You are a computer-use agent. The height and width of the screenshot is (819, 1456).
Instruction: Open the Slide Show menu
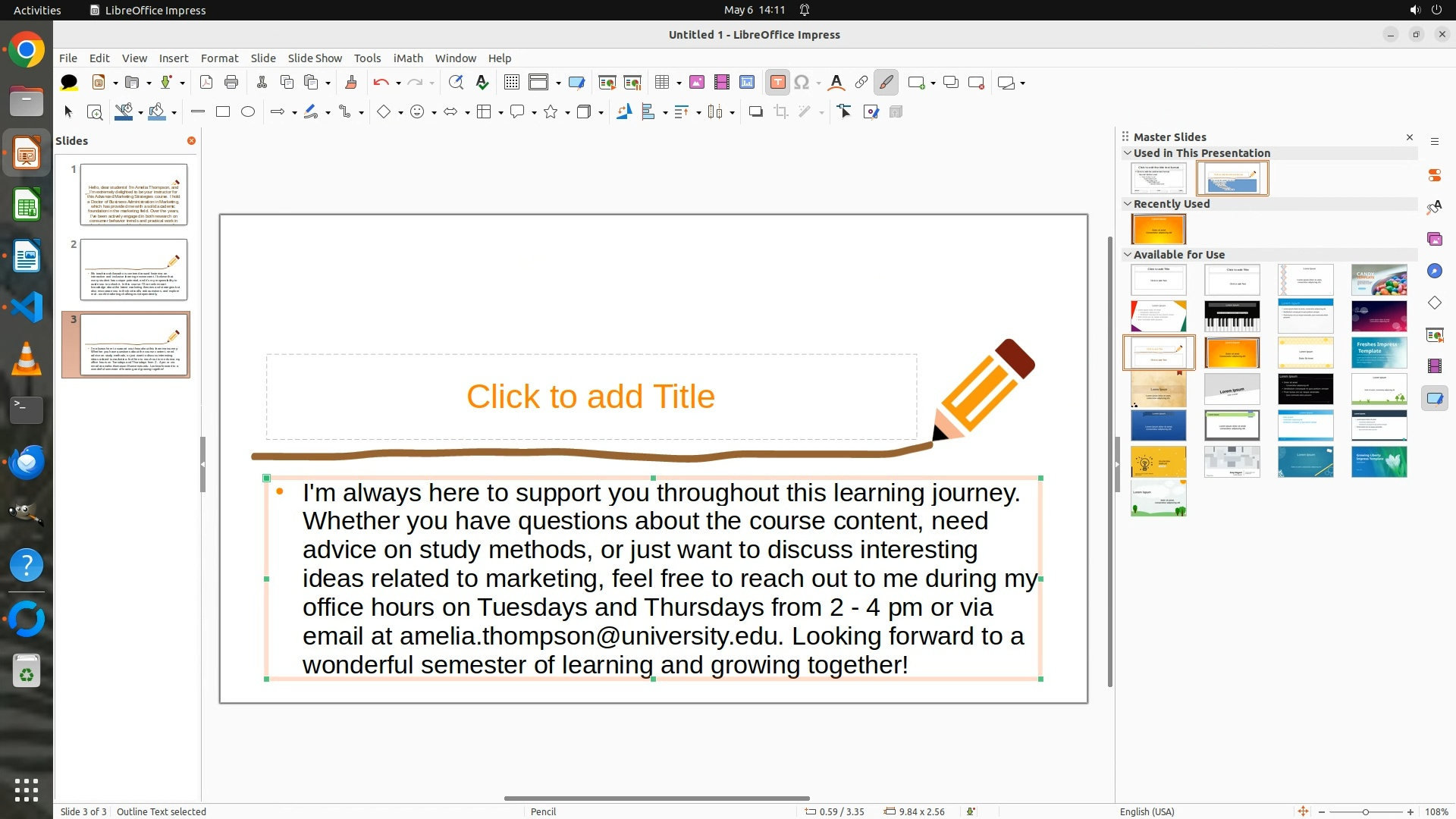[314, 58]
